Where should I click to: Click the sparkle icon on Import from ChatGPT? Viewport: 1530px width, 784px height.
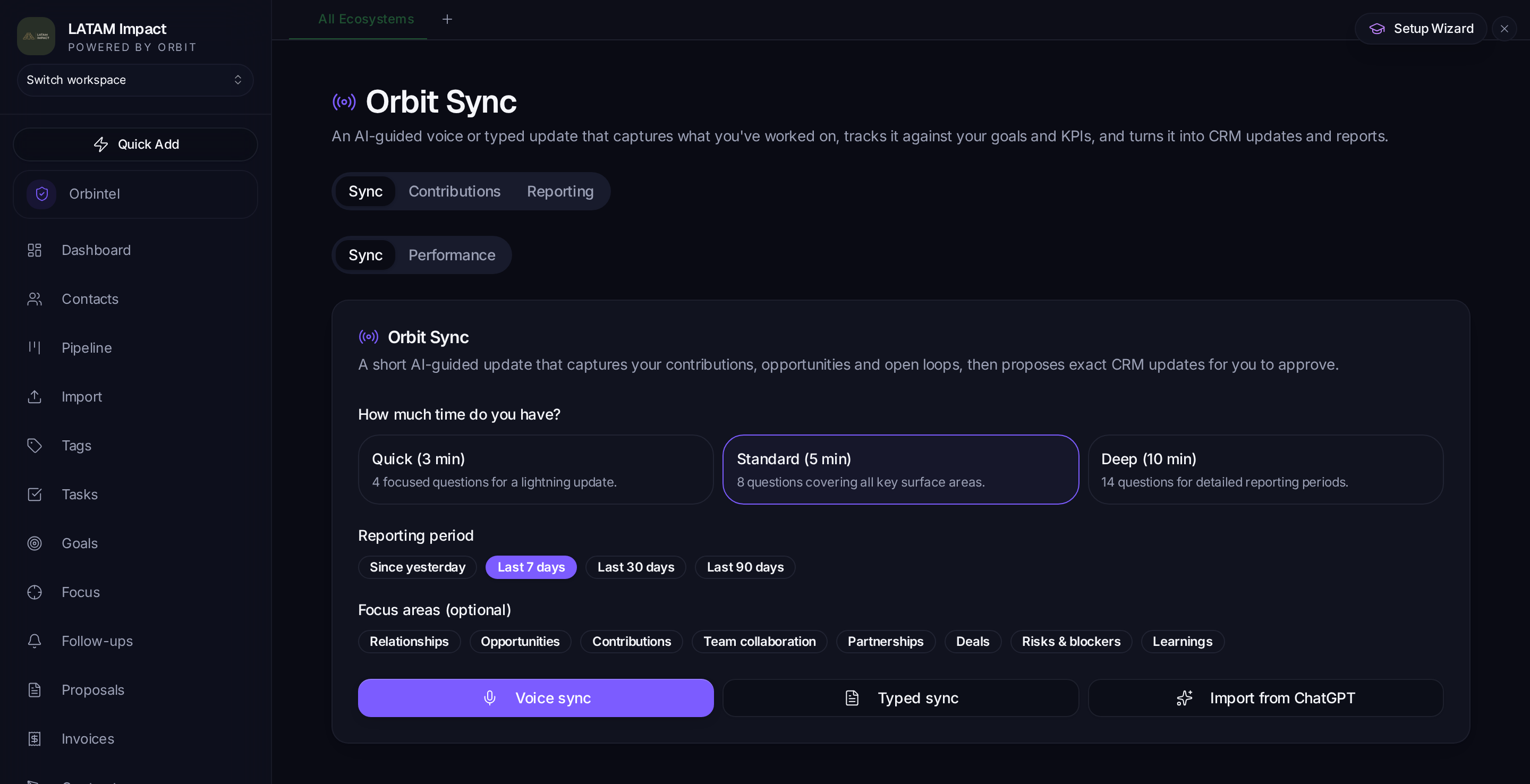tap(1184, 698)
